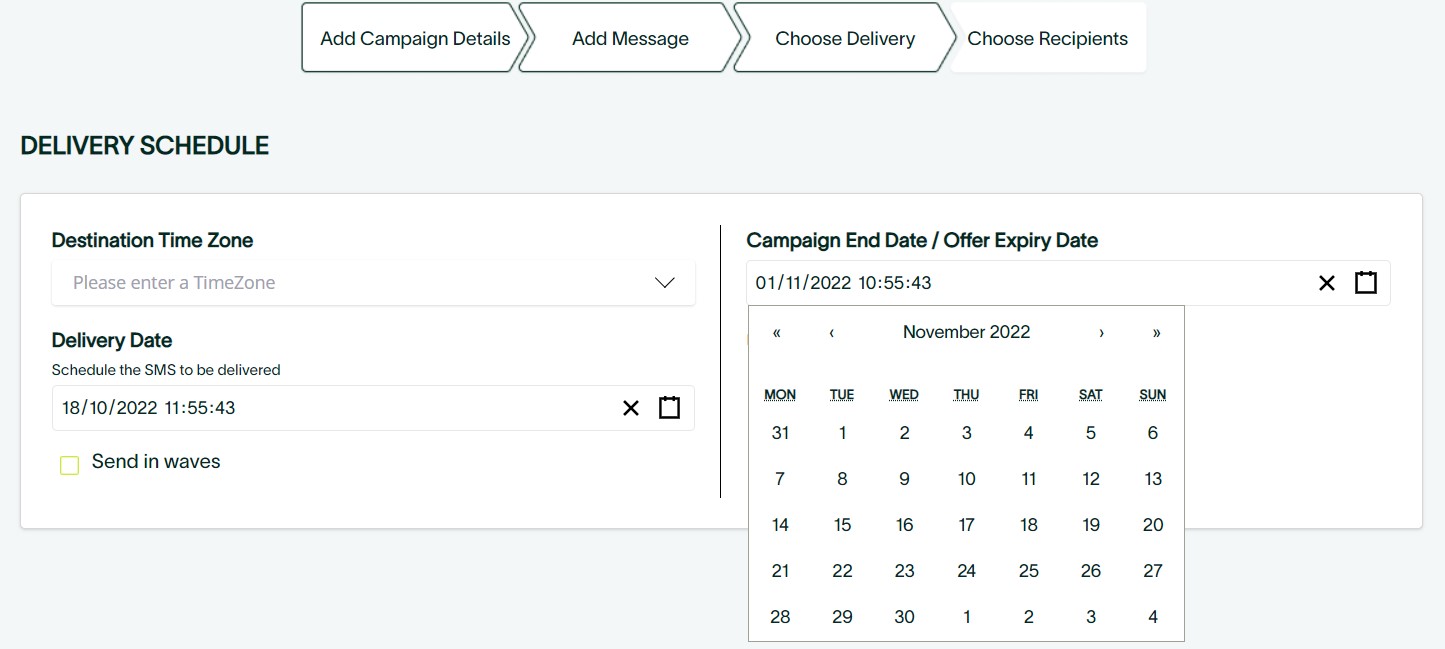Viewport: 1445px width, 649px height.
Task: Select November 1 in the calendar's first row
Action: pyautogui.click(x=843, y=433)
